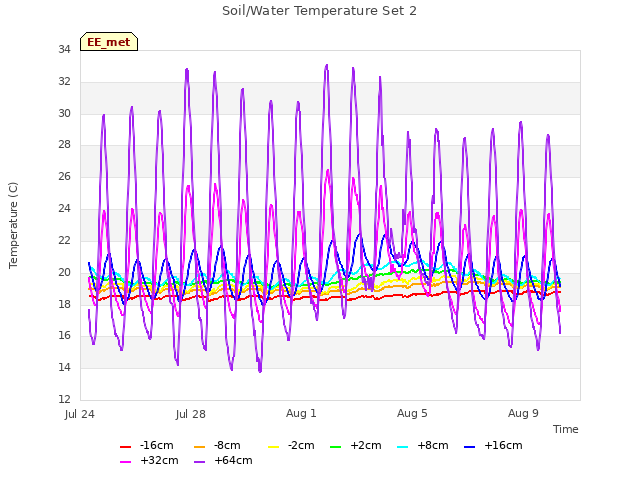Select the -8cm legend label

227,445
